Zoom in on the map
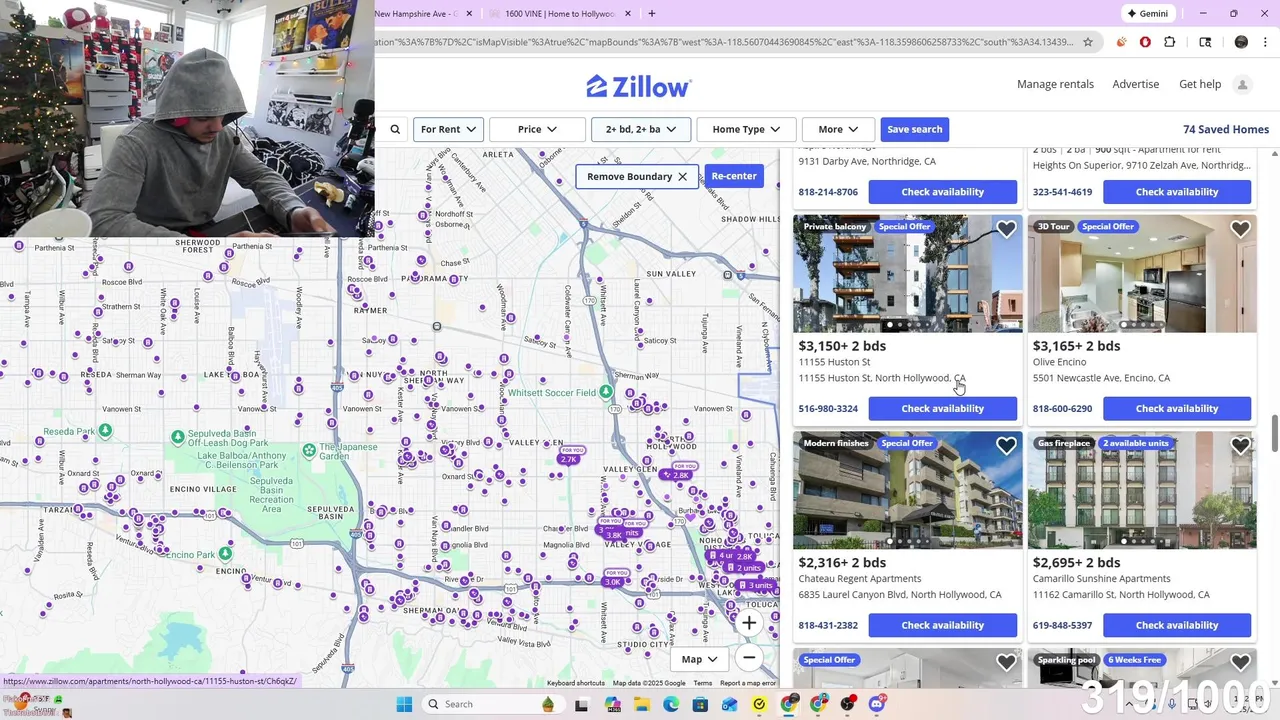The height and width of the screenshot is (720, 1280). tap(749, 623)
